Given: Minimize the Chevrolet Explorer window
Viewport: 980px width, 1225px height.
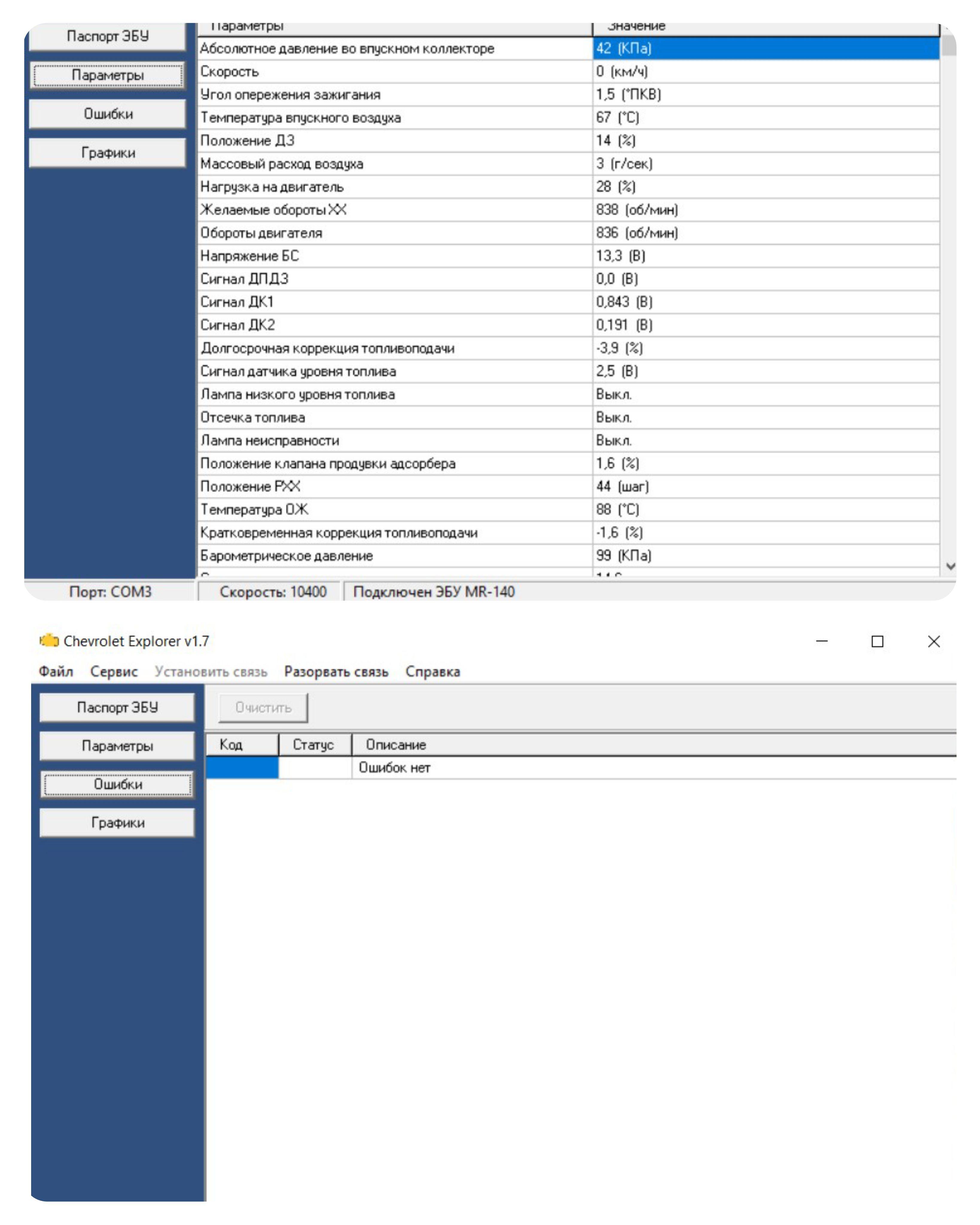Looking at the screenshot, I should click(x=822, y=641).
